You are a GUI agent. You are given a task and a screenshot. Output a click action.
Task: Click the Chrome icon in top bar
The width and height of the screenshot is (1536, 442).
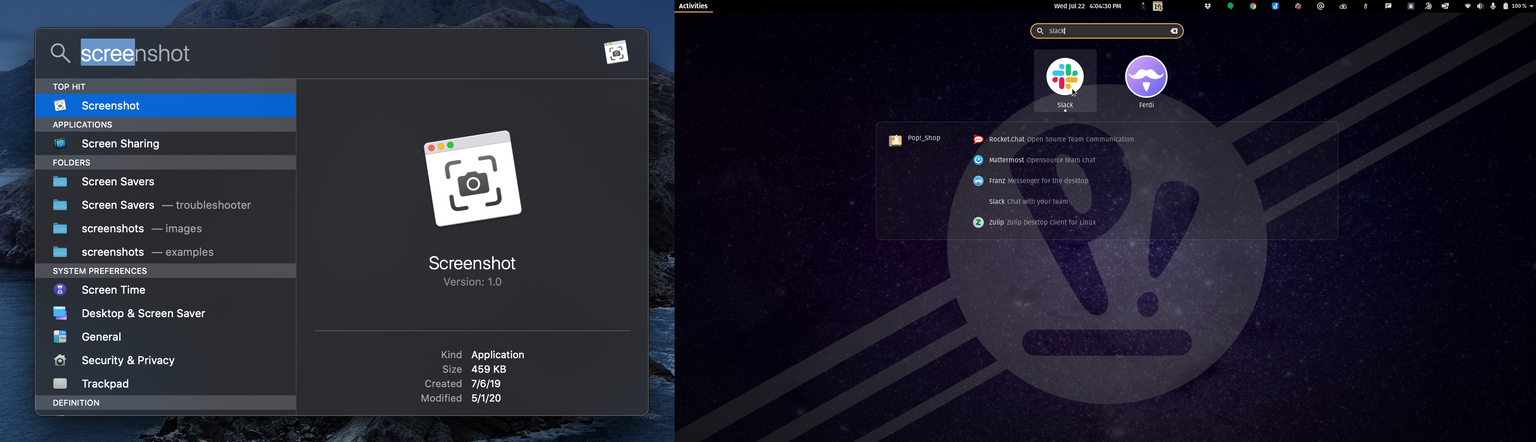coord(1253,6)
